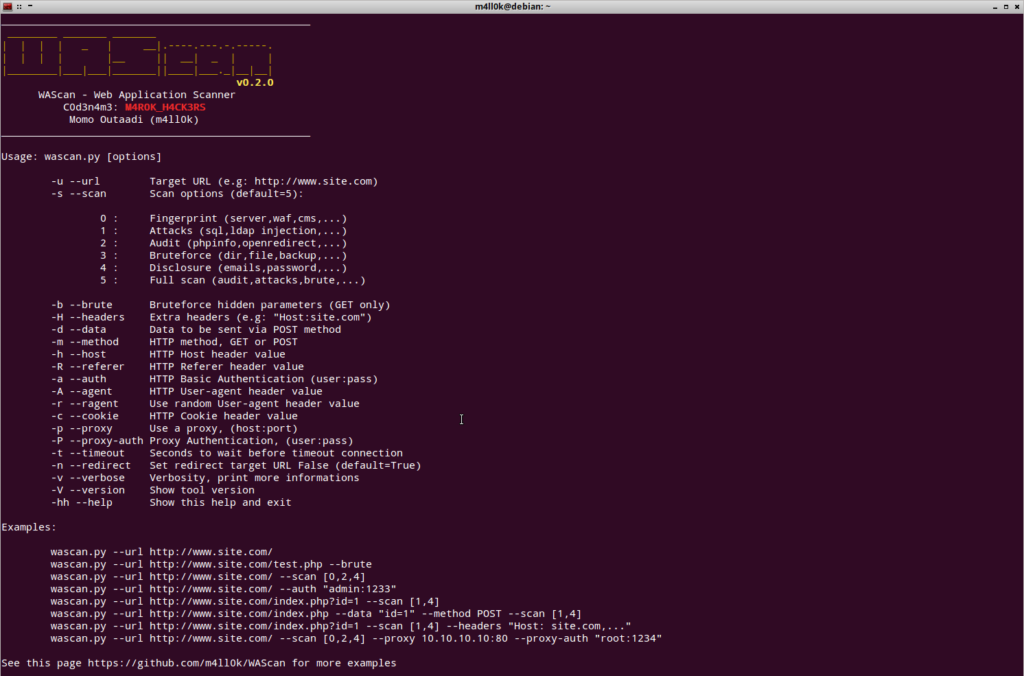This screenshot has width=1024, height=676.
Task: Click the four-dot sticky icon in title bar
Action: [19, 6]
